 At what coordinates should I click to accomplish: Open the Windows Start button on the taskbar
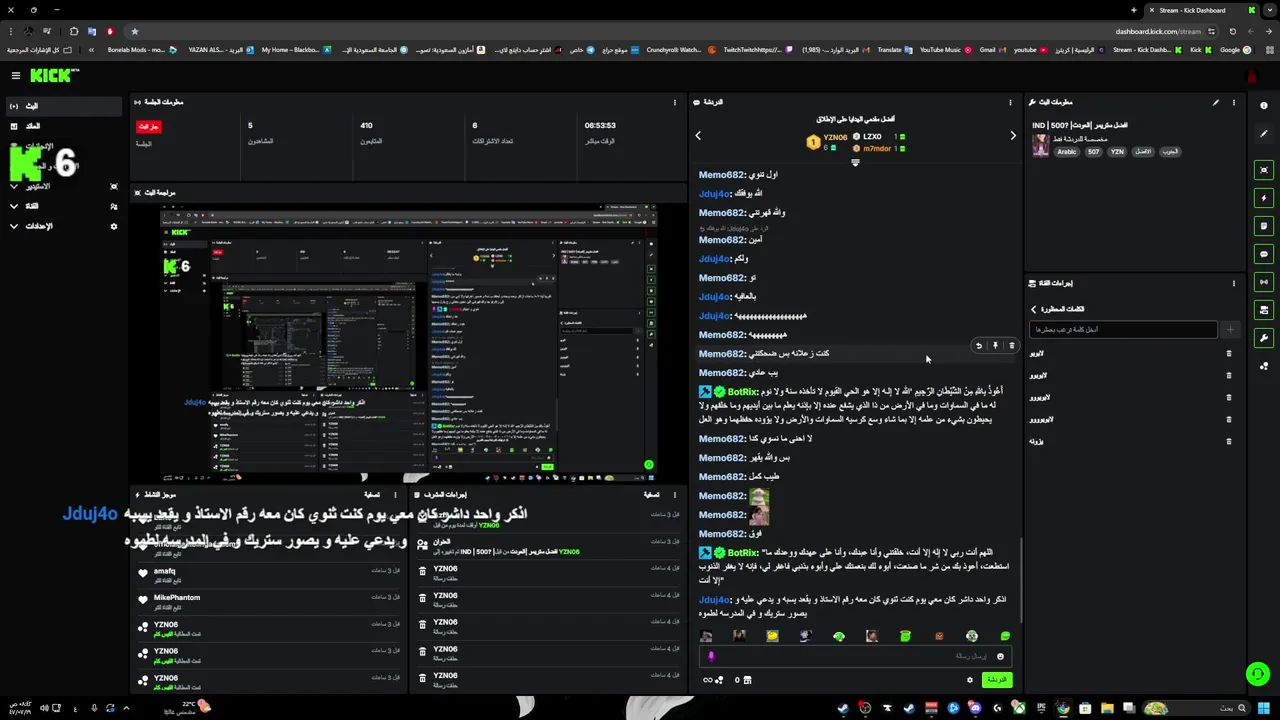click(1265, 709)
